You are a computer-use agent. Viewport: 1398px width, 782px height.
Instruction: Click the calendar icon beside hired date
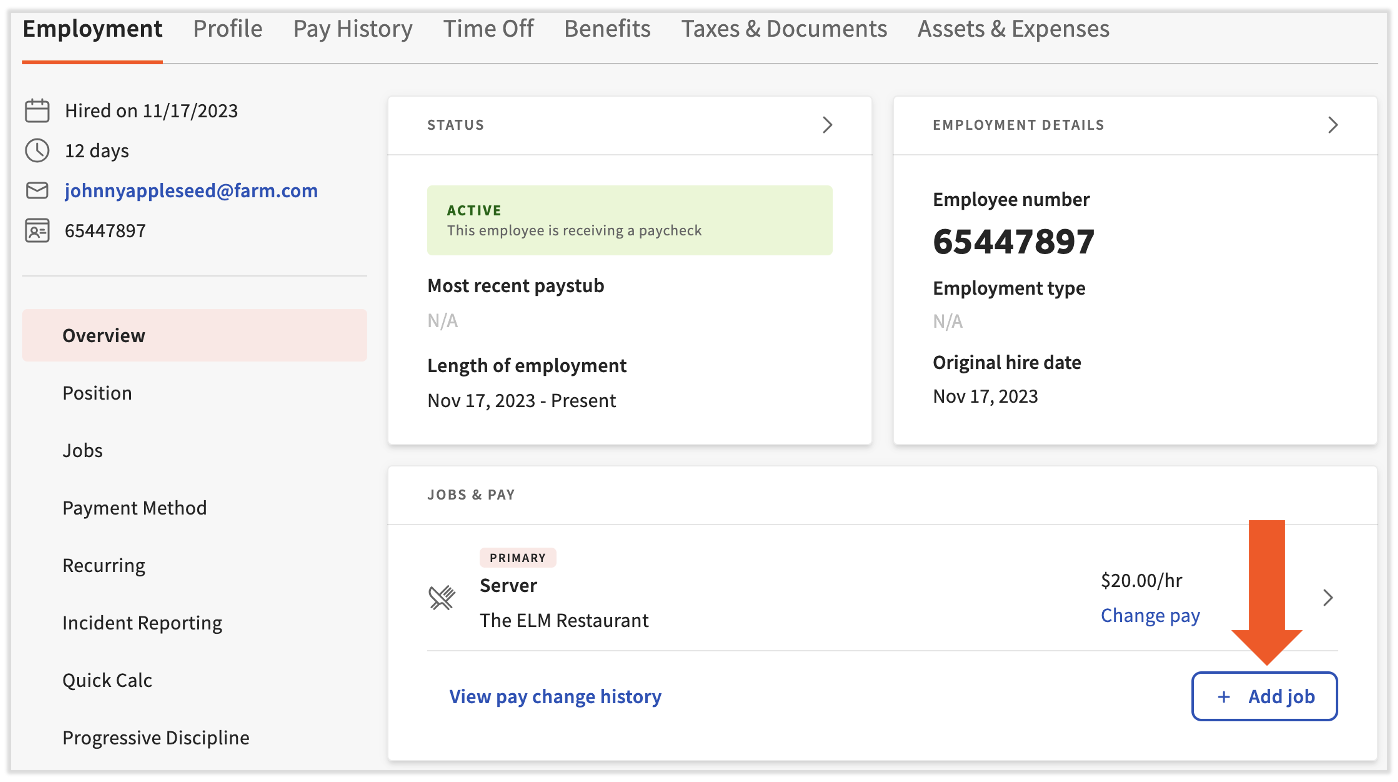pos(37,110)
